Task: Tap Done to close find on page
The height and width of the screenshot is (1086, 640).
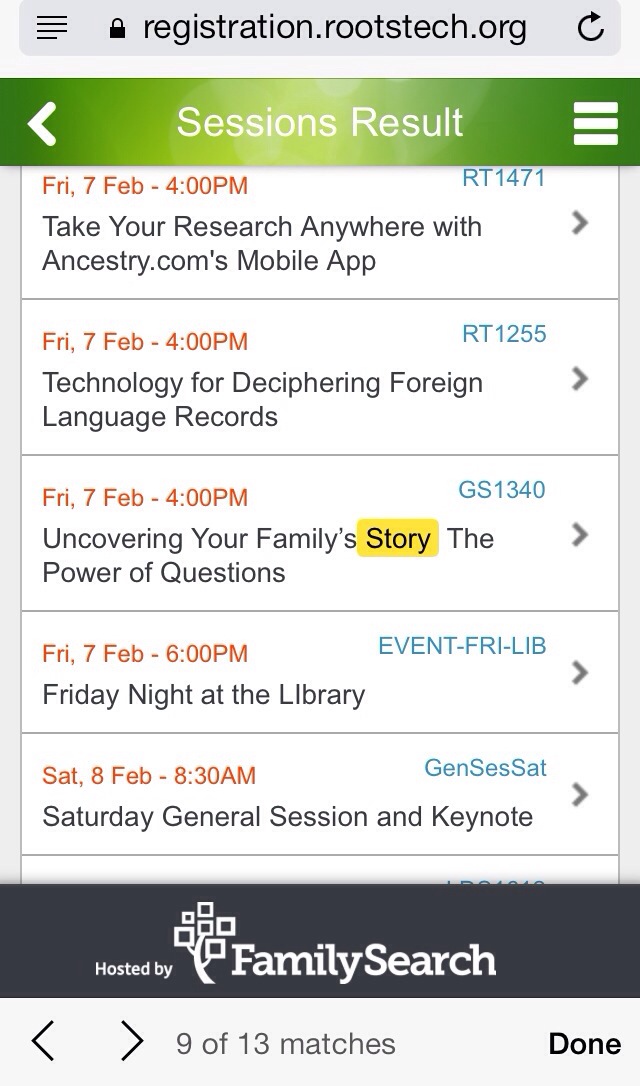Action: tap(585, 1044)
